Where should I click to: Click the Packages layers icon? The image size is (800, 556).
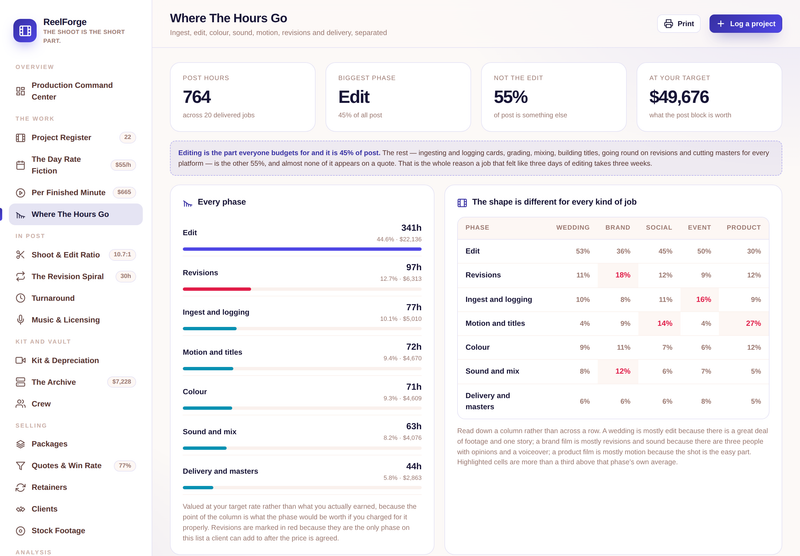click(20, 444)
